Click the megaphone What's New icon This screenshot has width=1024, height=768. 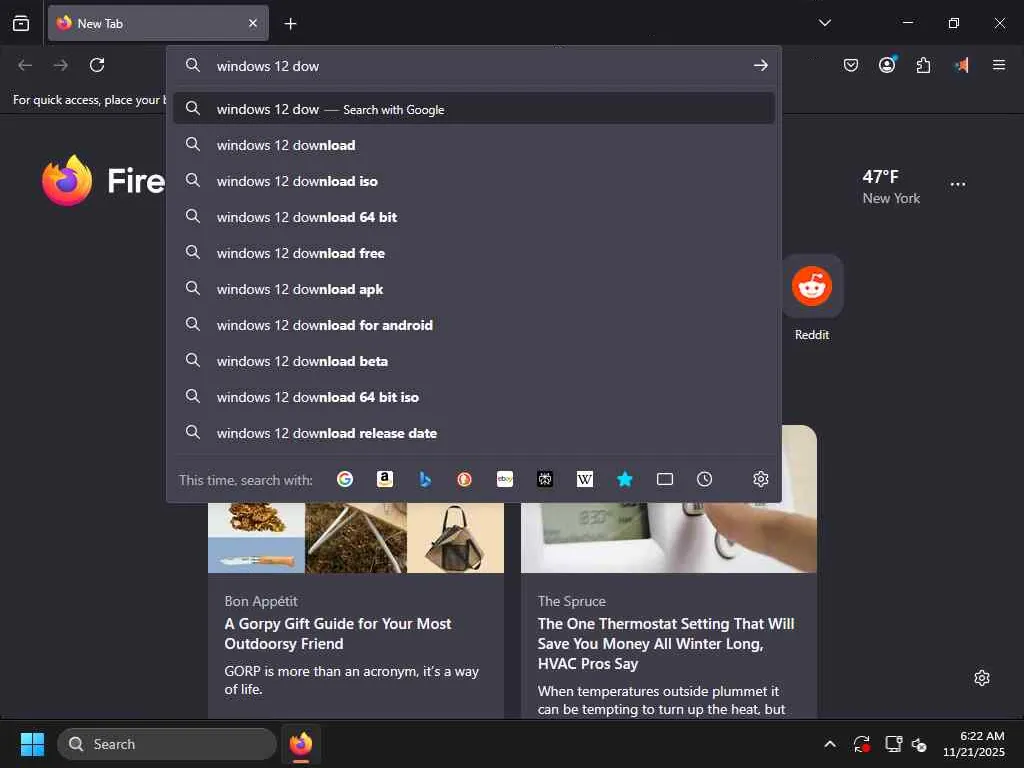click(x=961, y=65)
